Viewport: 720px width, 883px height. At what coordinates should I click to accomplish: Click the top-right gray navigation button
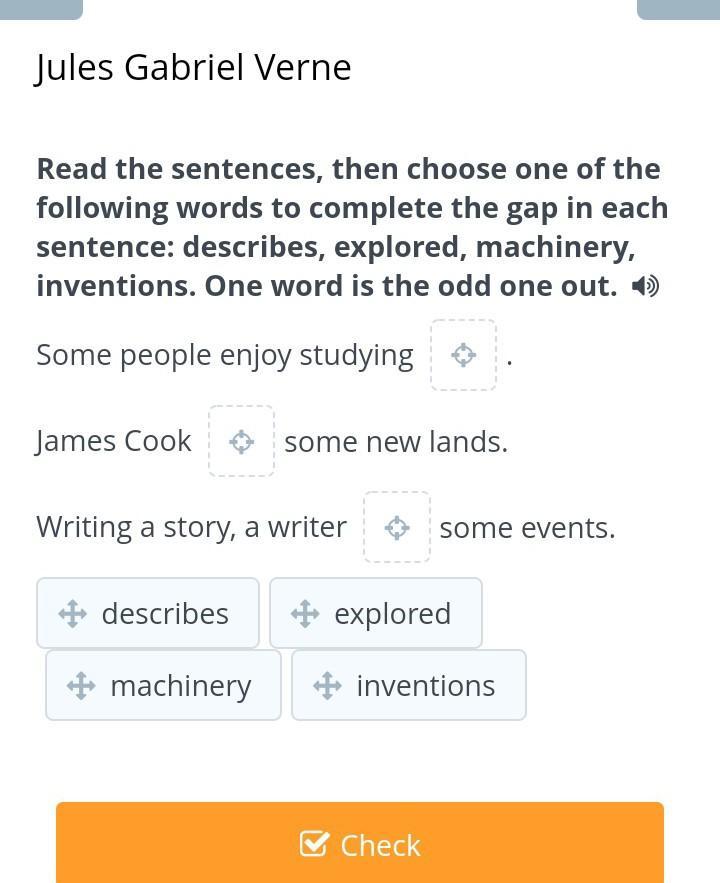[678, 8]
